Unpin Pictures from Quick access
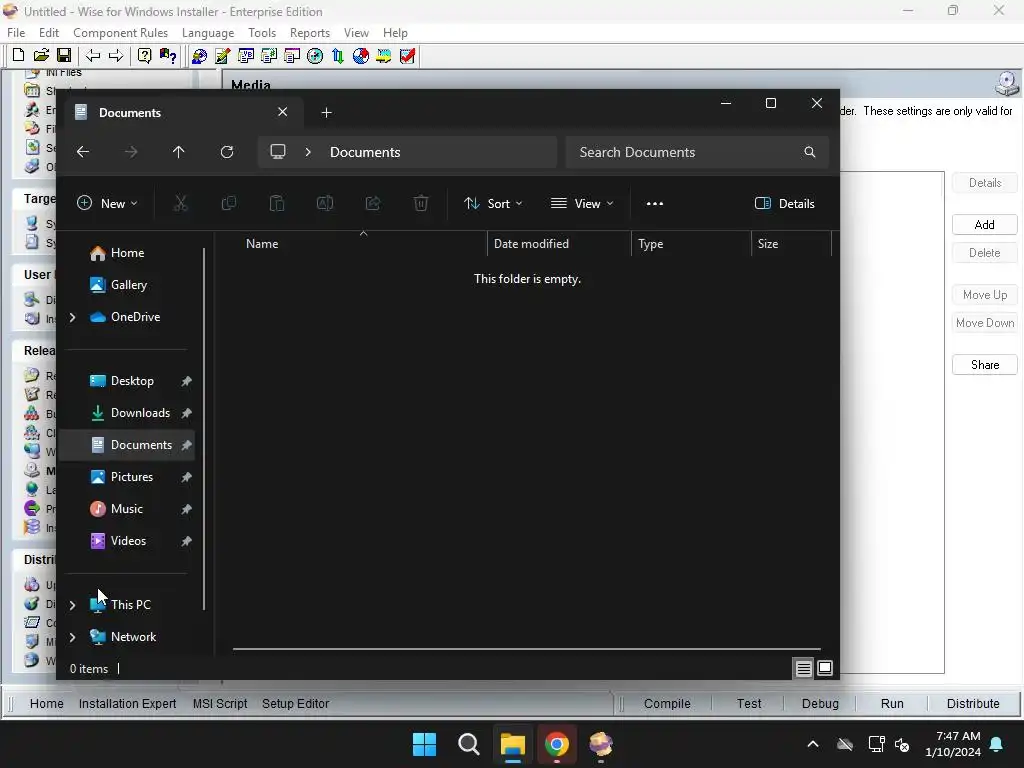The width and height of the screenshot is (1024, 768). (x=187, y=477)
